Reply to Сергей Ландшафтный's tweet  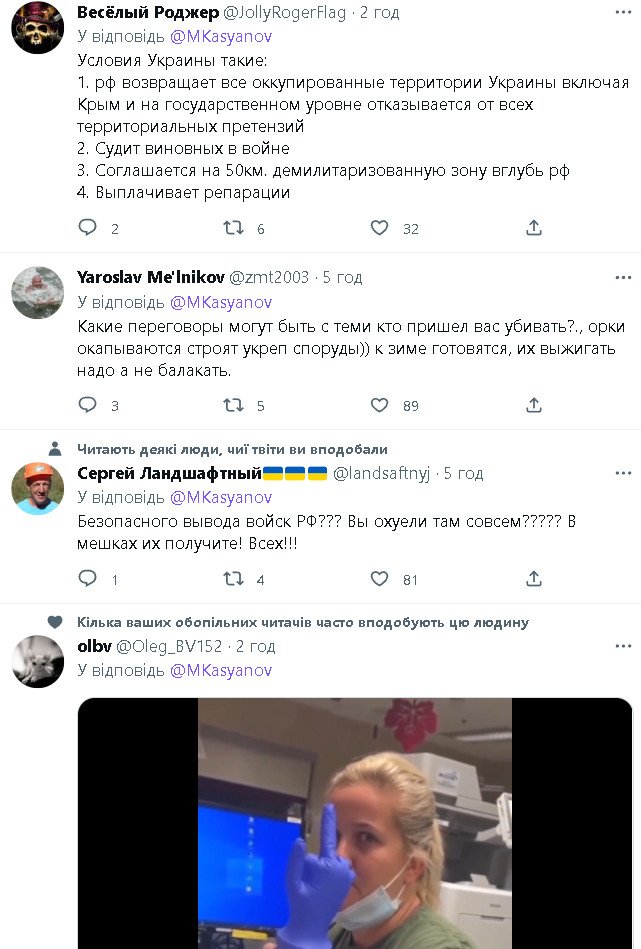pyautogui.click(x=88, y=579)
